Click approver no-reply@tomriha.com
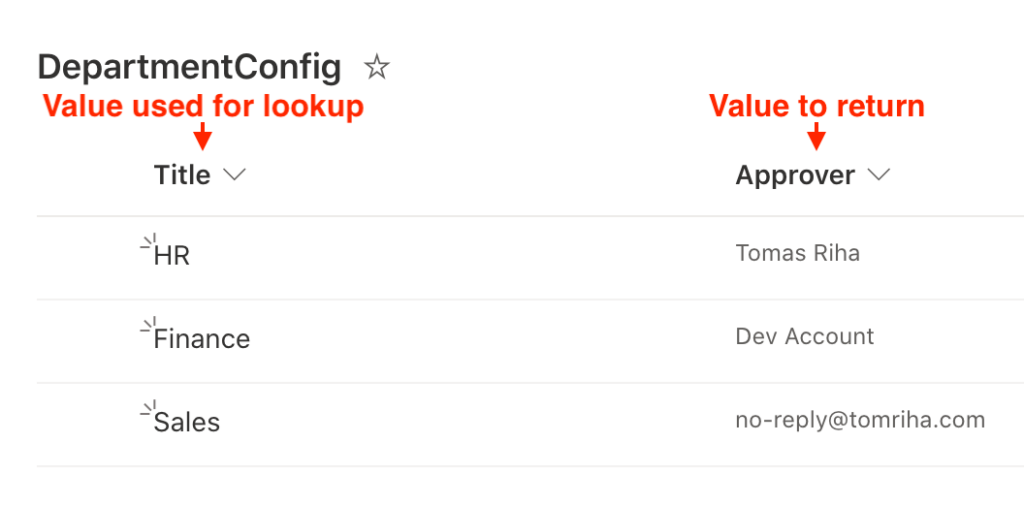Image resolution: width=1024 pixels, height=506 pixels. coord(860,420)
